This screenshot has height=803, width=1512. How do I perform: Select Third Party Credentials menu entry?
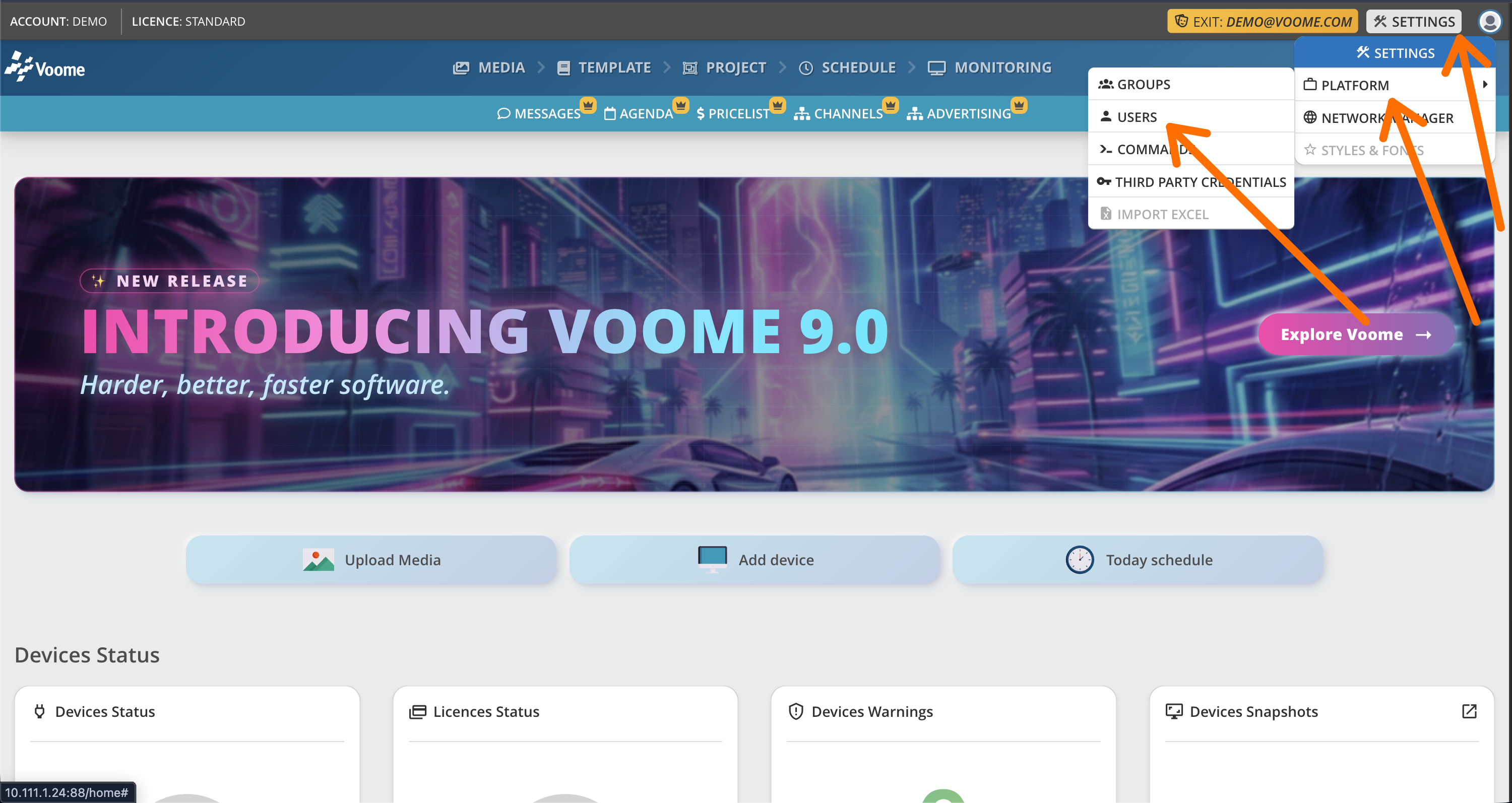coord(1190,182)
